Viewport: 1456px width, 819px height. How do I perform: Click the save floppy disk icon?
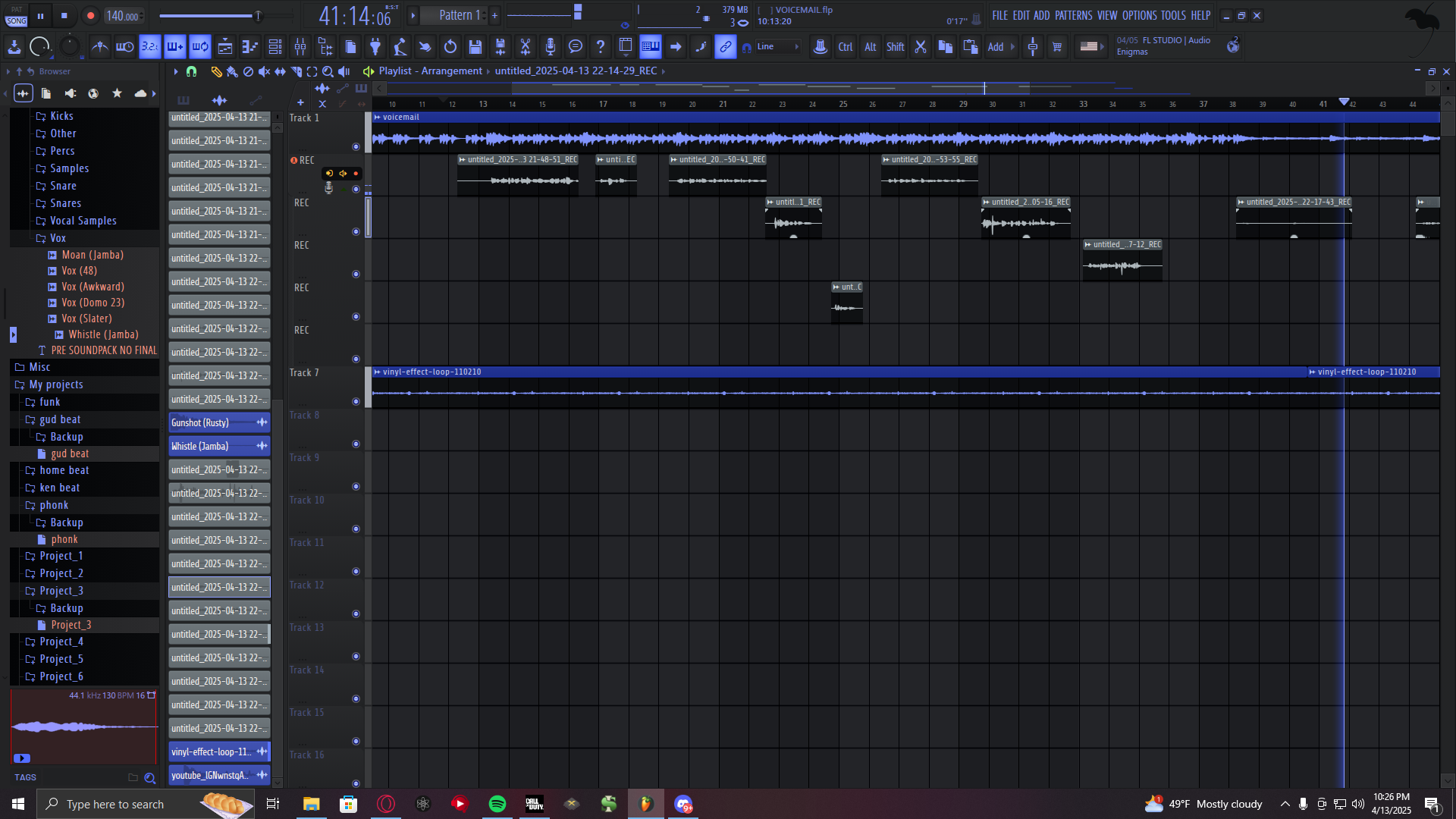point(475,47)
